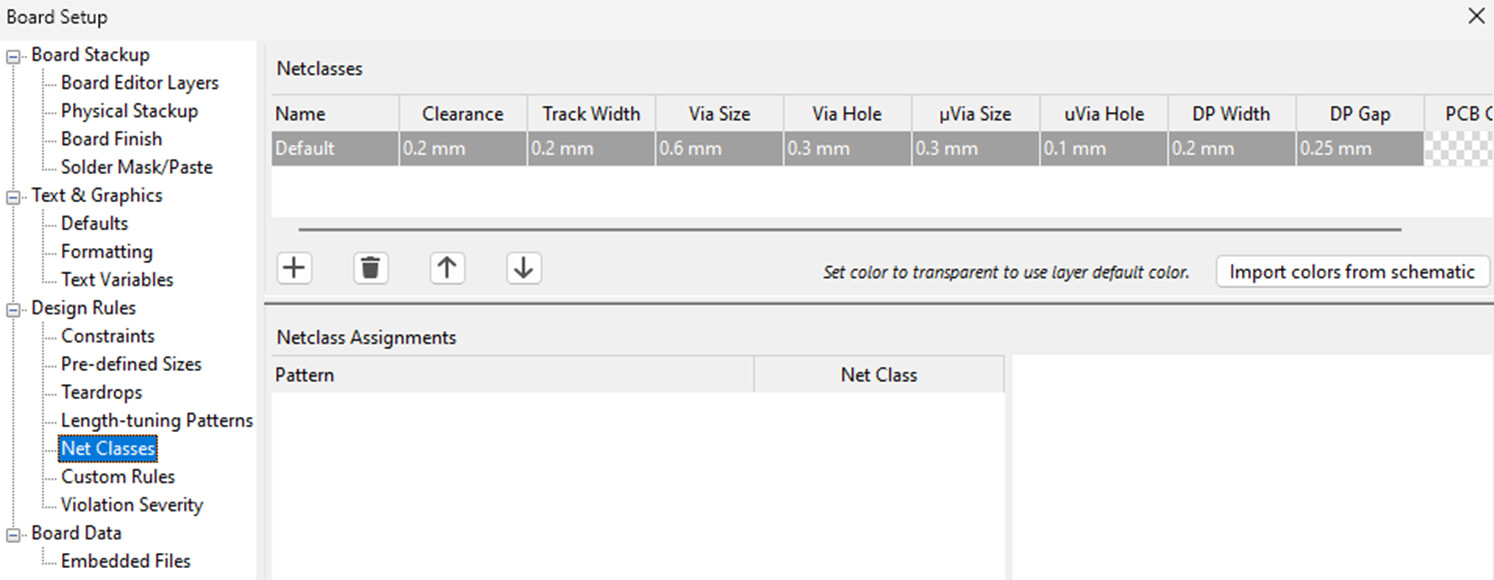1494x580 pixels.
Task: Select Custom Rules in the tree
Action: [x=117, y=477]
